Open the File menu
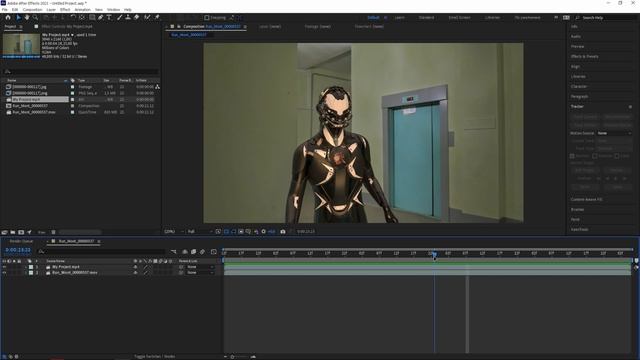Image resolution: width=640 pixels, height=360 pixels. (4, 9)
